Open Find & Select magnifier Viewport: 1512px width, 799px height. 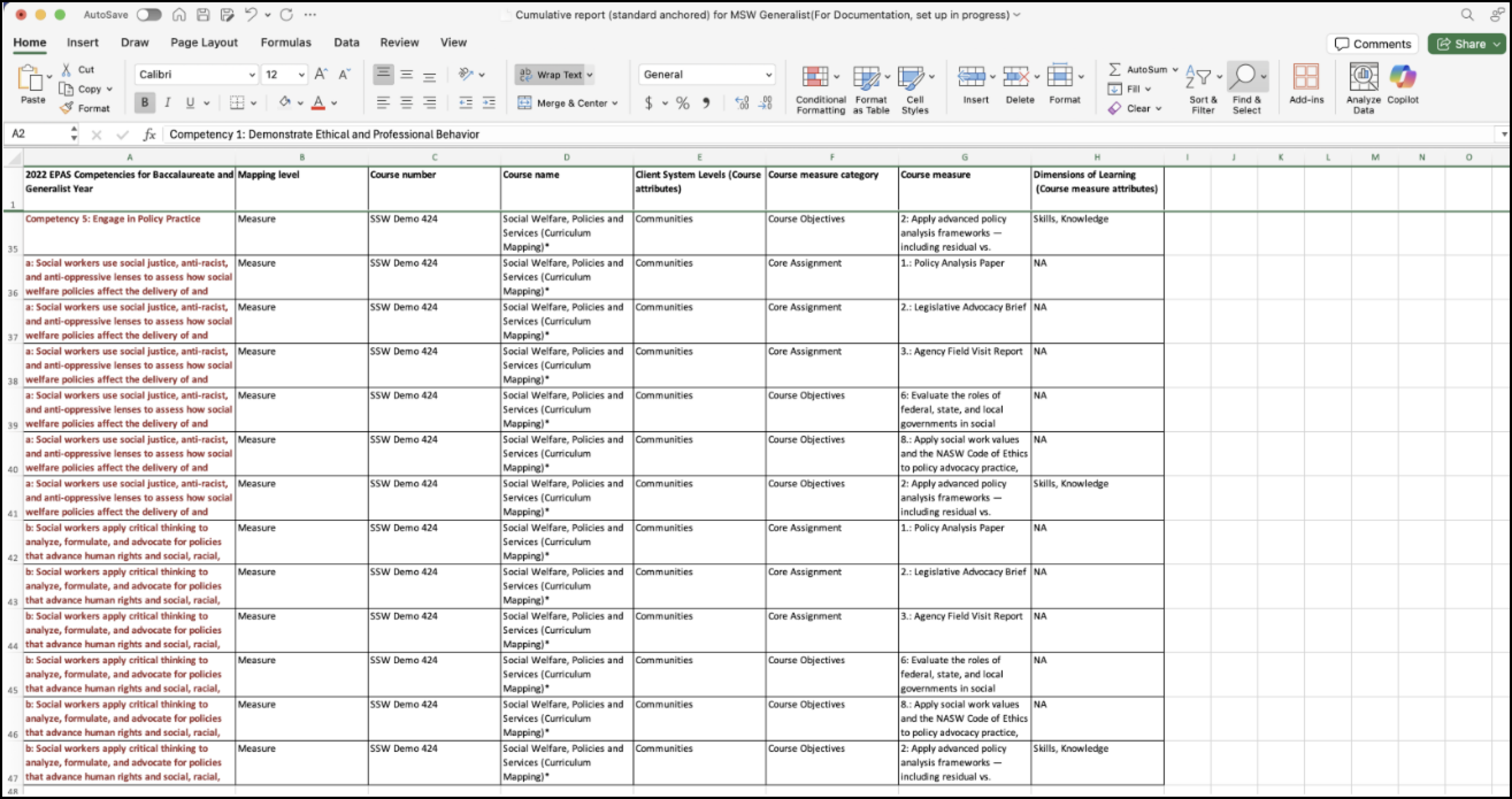[x=1245, y=76]
